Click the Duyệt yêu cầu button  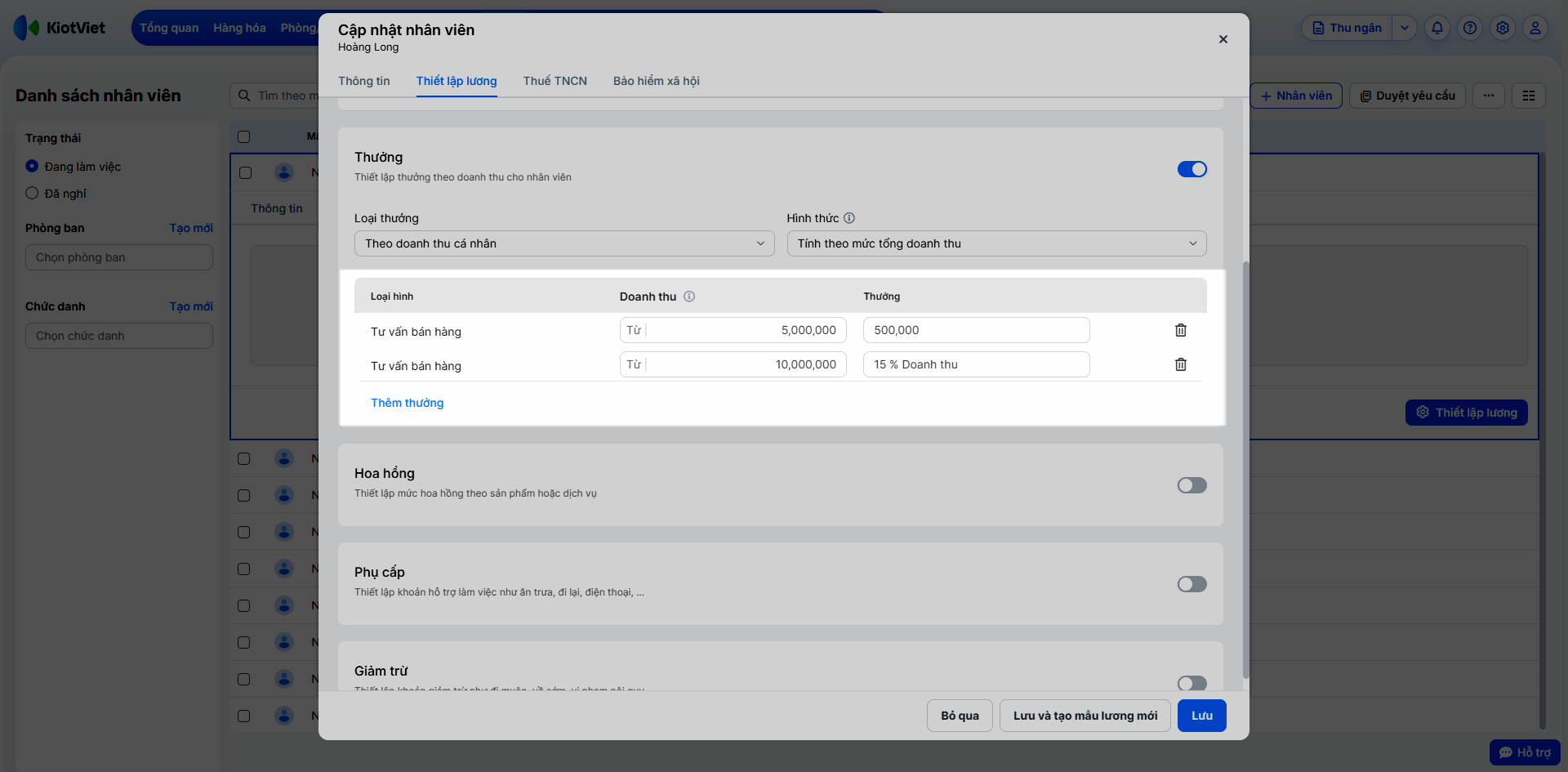(1408, 96)
